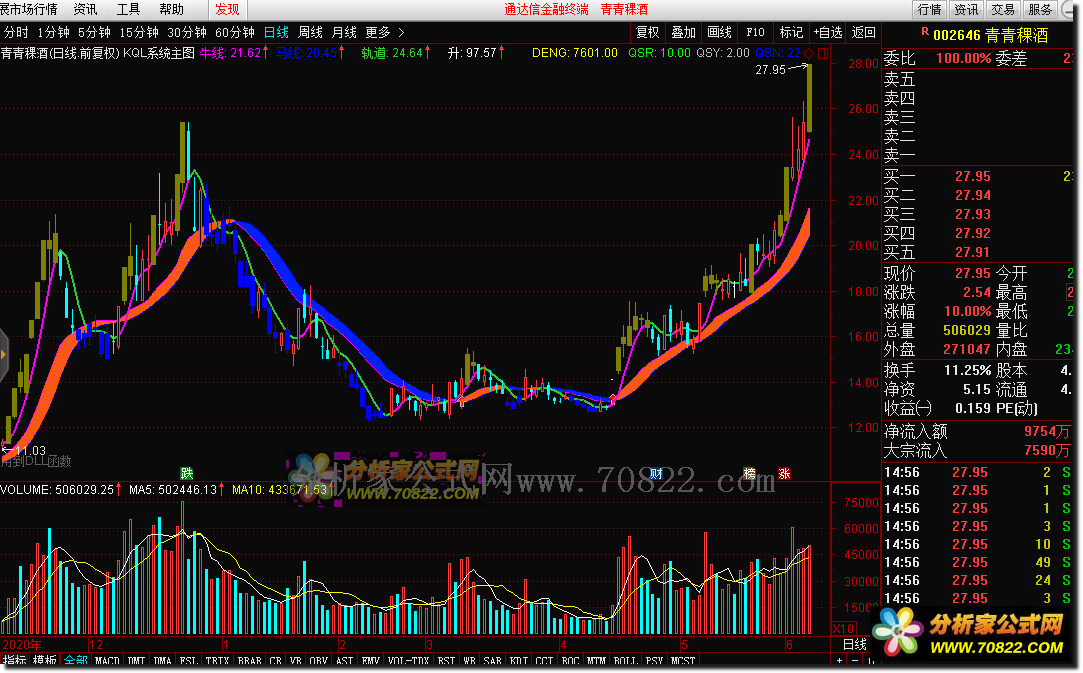Switch indicator to DMA
This screenshot has height=673, width=1083.
point(162,661)
